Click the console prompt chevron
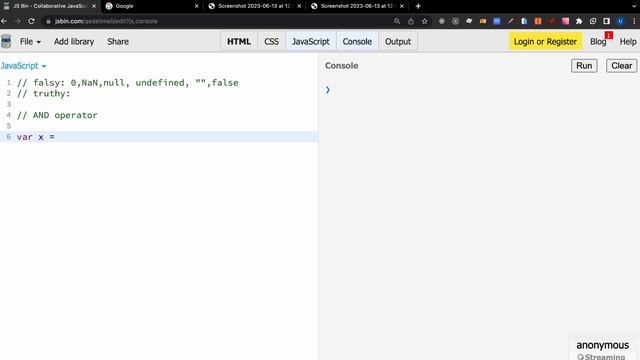 [x=328, y=90]
